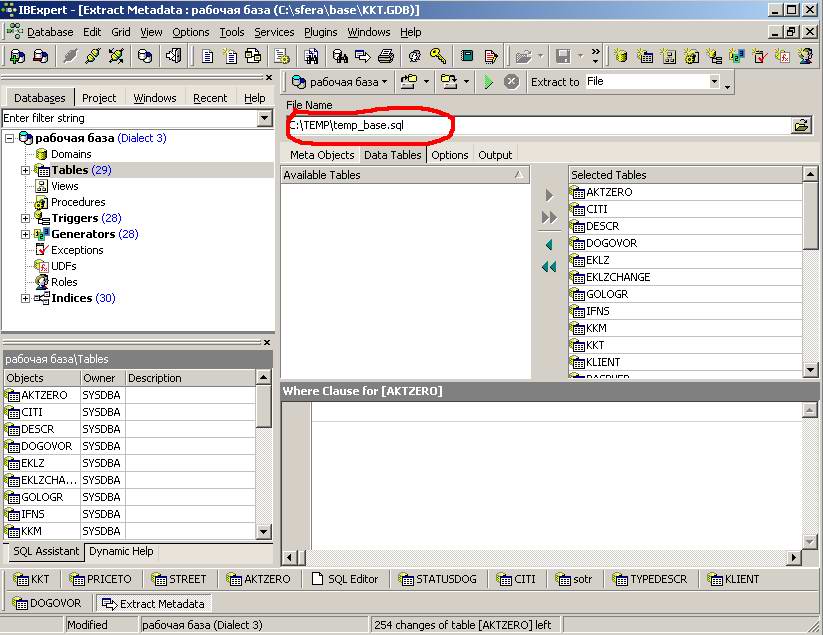Switch to STATUSDOG window button
This screenshot has height=635, width=823.
click(438, 579)
